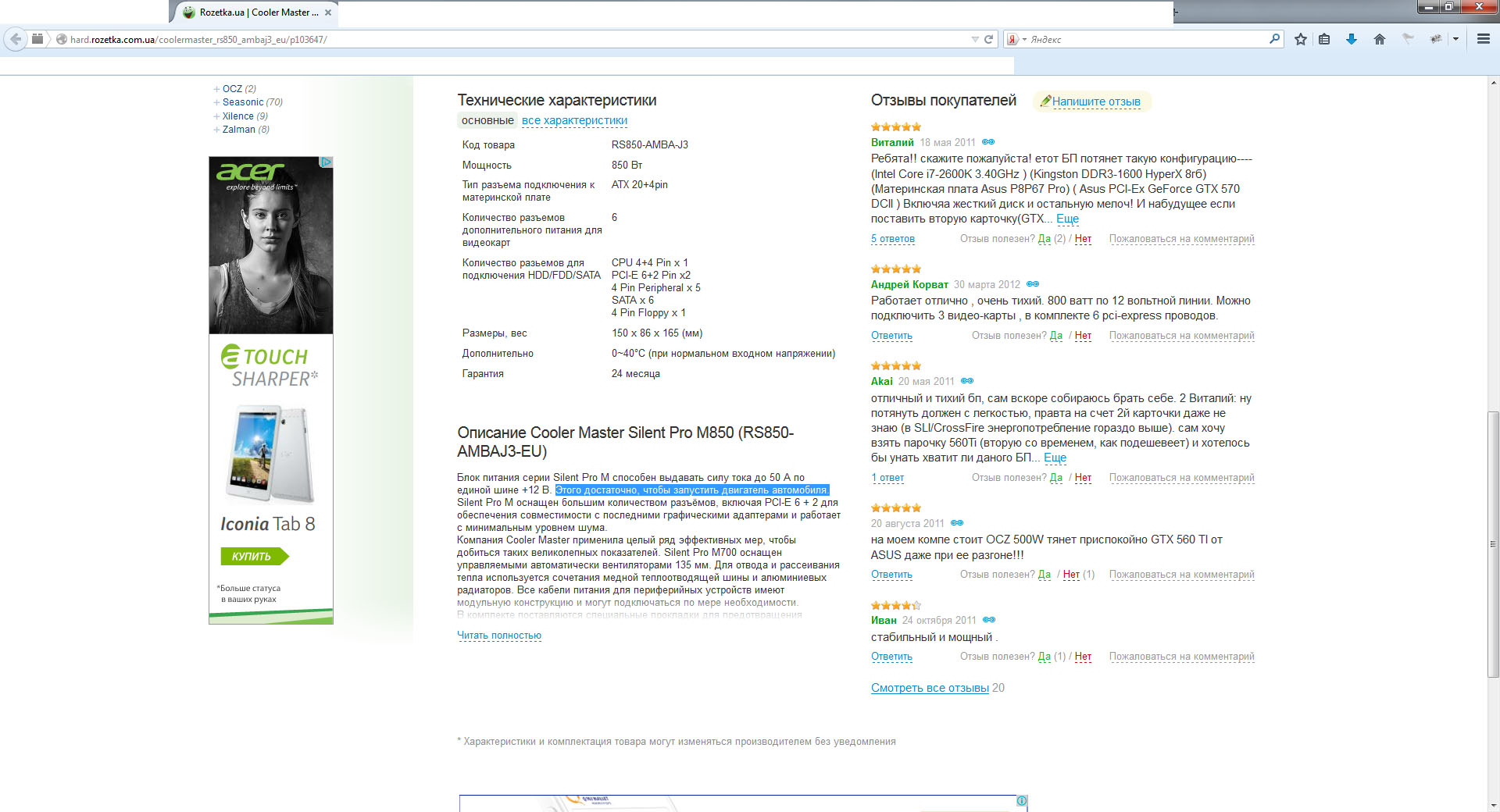Report Виталий's review via Пожаловаться на комментарий
The height and width of the screenshot is (812, 1500).
[x=1181, y=239]
